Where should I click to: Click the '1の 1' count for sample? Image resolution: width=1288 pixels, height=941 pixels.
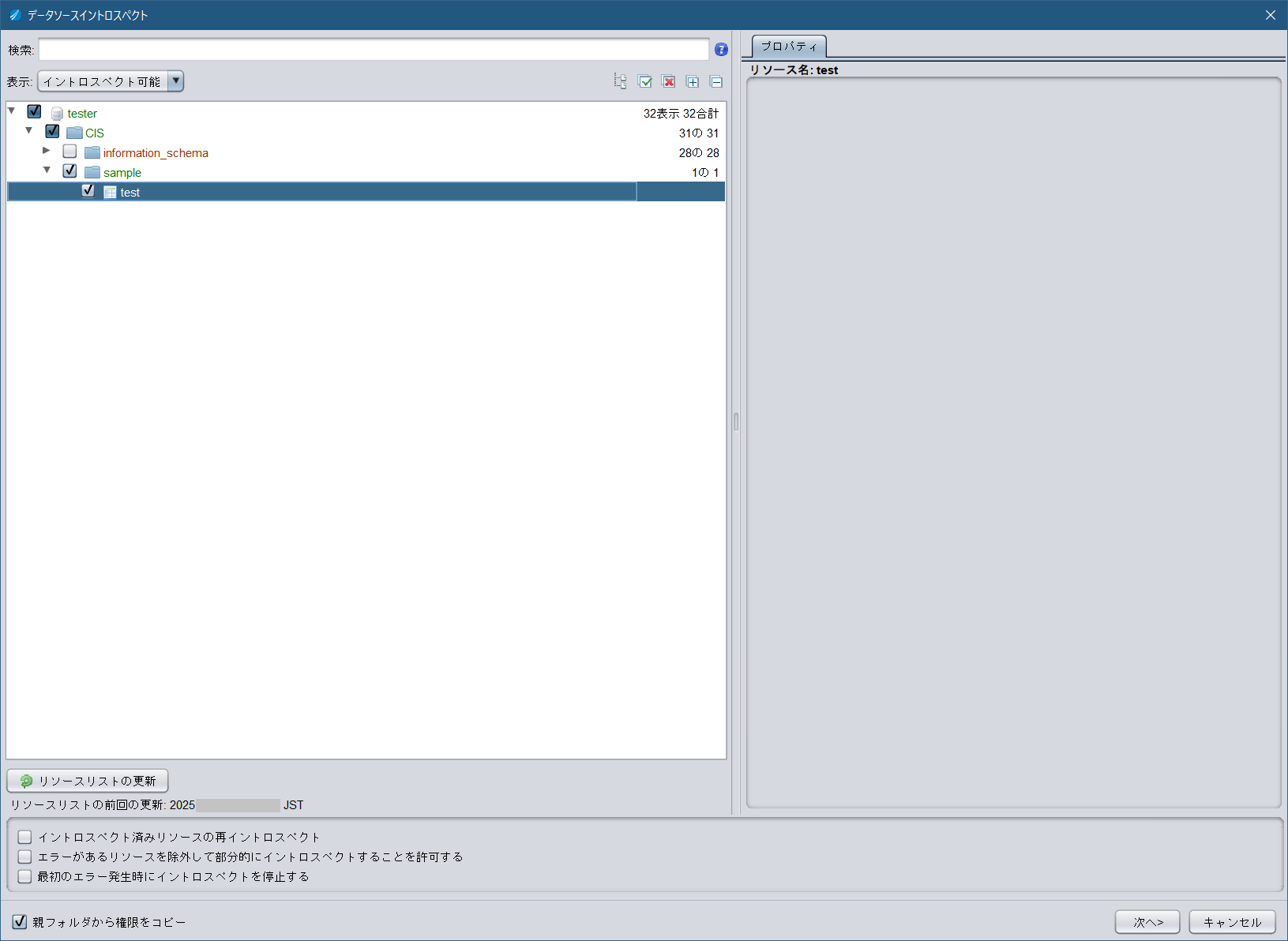coord(705,173)
